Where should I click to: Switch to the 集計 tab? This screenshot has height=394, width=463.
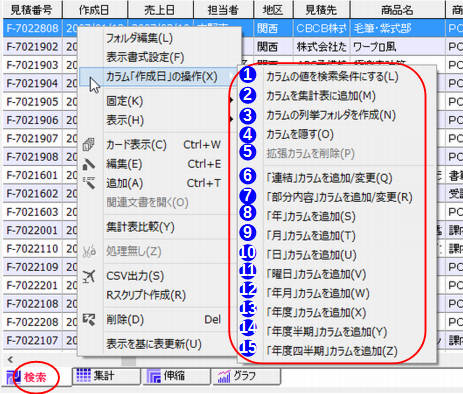point(106,376)
